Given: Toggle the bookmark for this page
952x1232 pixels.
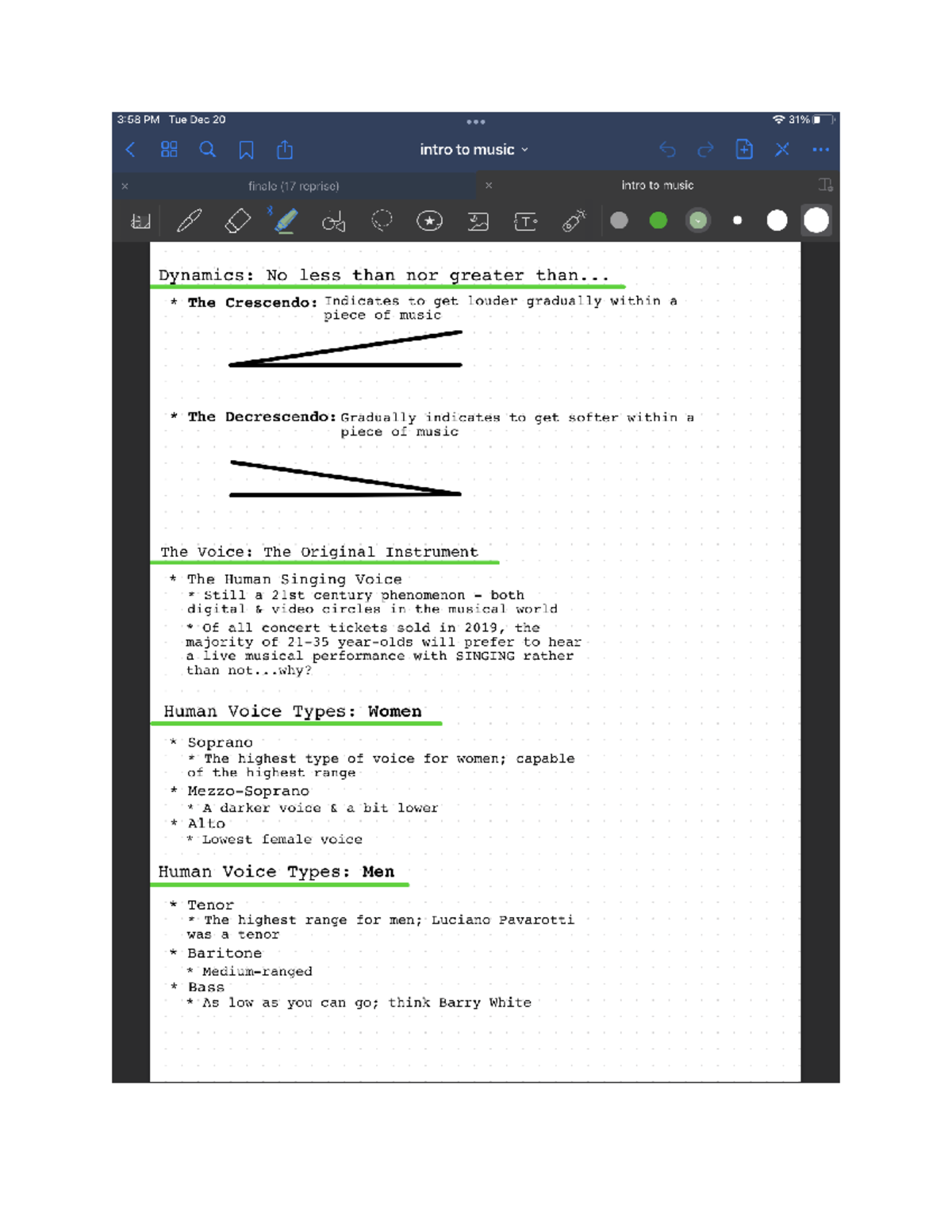Looking at the screenshot, I should pyautogui.click(x=246, y=150).
